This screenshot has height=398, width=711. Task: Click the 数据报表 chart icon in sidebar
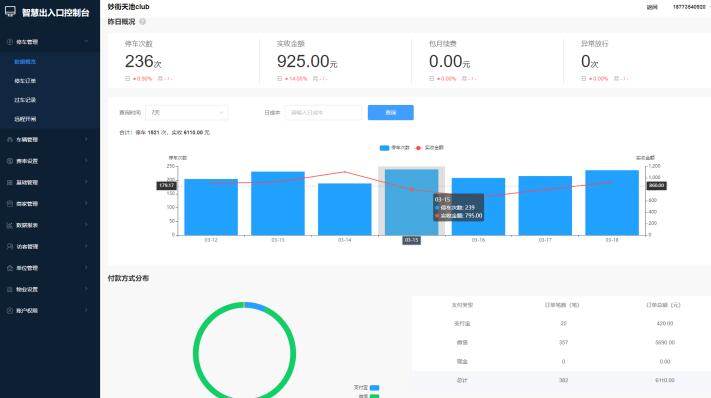click(10, 225)
